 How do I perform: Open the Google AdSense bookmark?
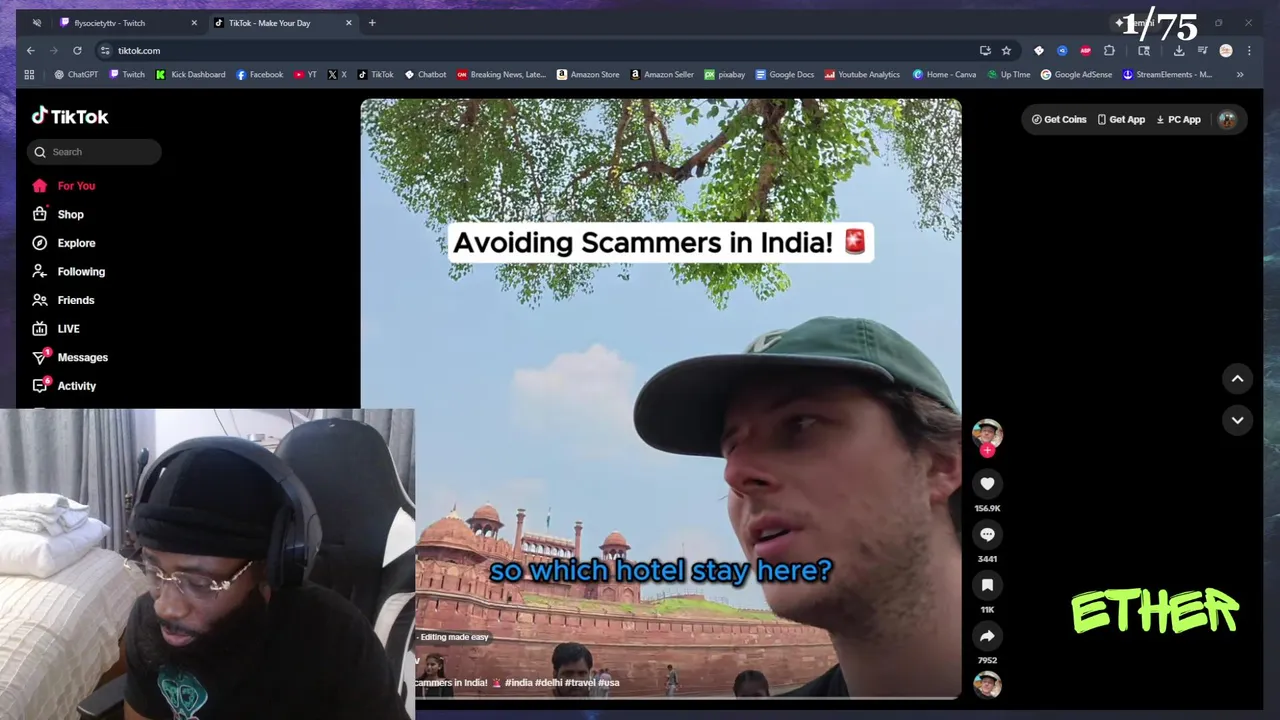(x=1076, y=75)
